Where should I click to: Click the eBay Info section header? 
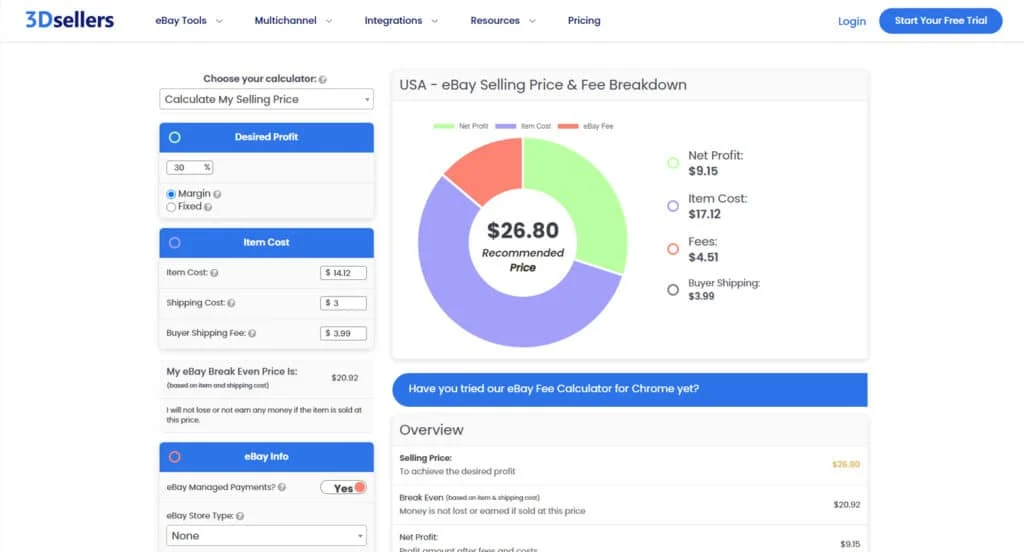tap(266, 457)
